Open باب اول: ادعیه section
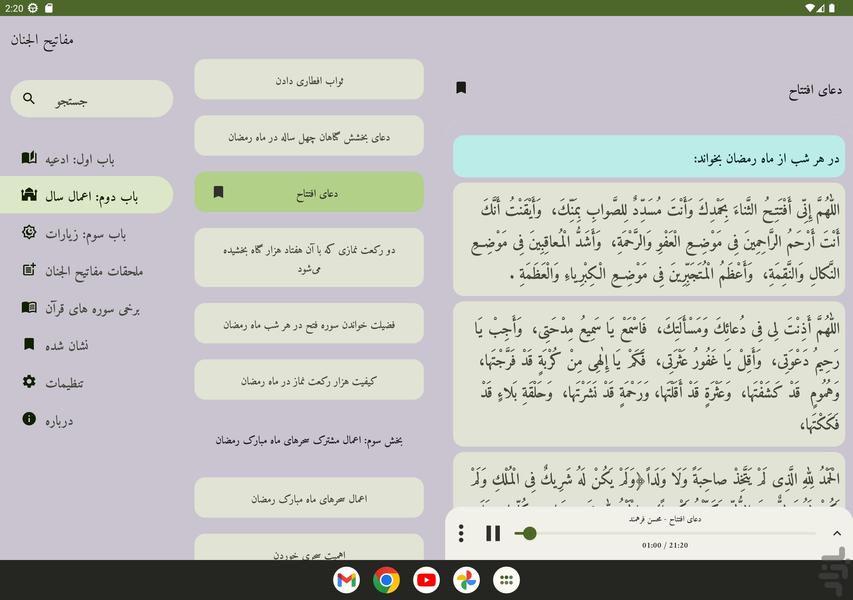 pyautogui.click(x=86, y=158)
